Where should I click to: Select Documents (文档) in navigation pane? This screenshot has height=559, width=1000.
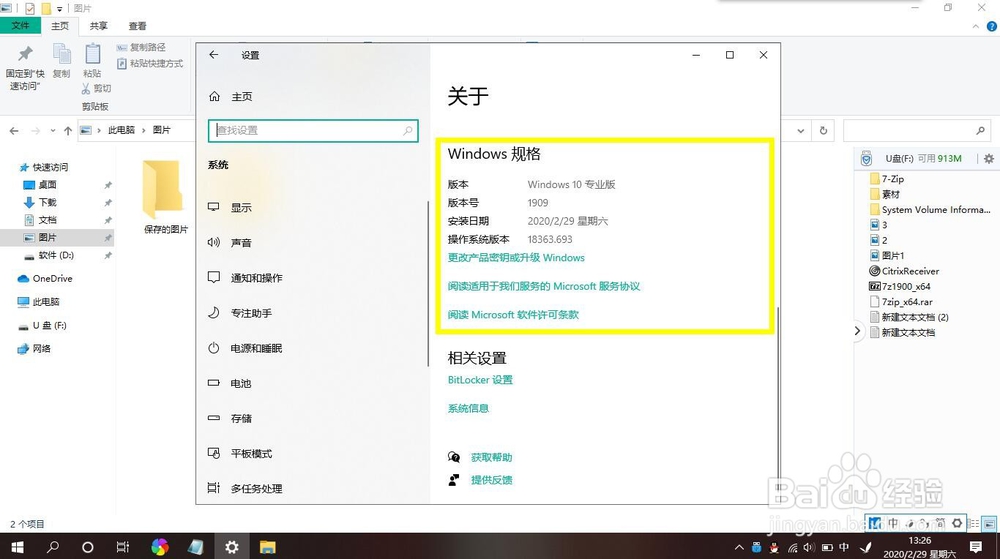47,220
